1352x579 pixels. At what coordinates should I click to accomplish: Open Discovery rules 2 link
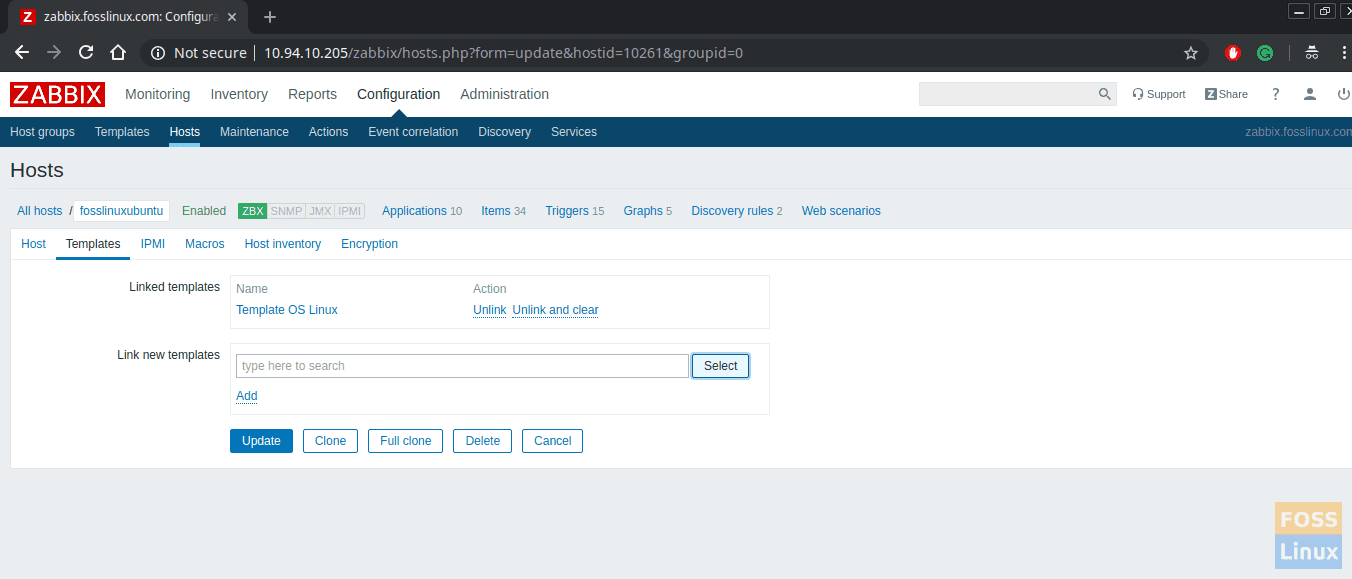(x=737, y=211)
